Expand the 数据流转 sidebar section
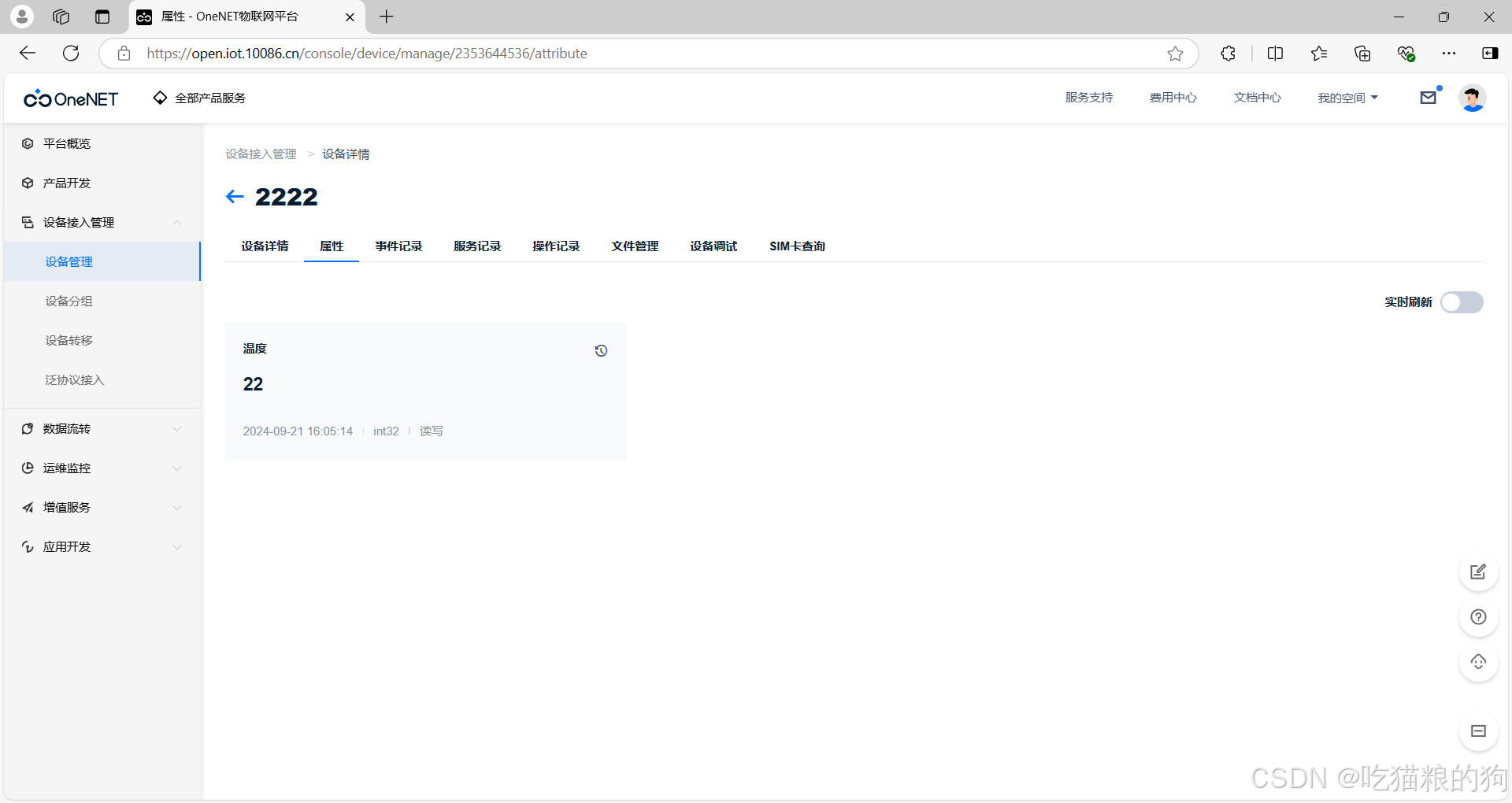The image size is (1512, 803). [66, 428]
